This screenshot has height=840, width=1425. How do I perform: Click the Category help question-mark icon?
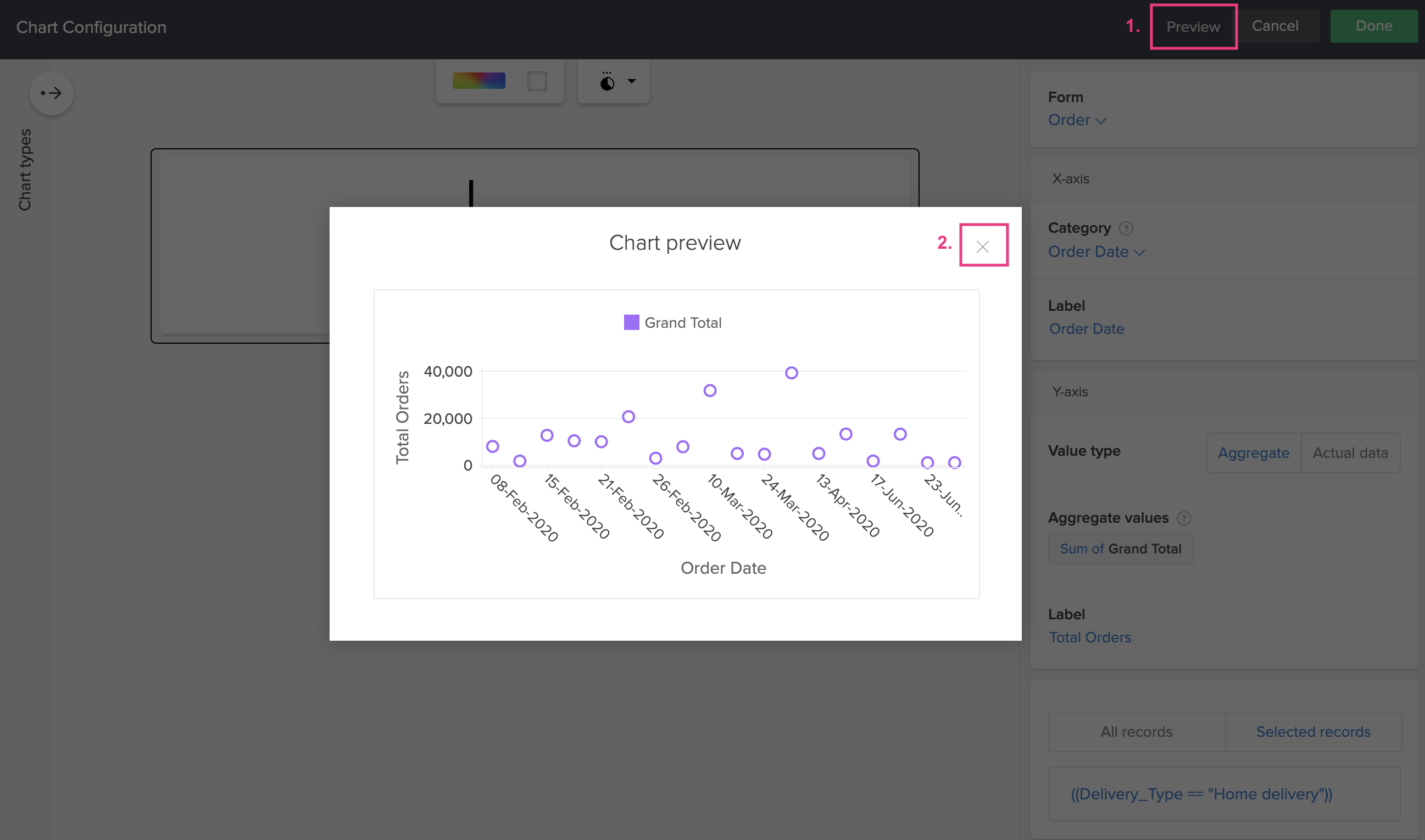click(x=1126, y=228)
